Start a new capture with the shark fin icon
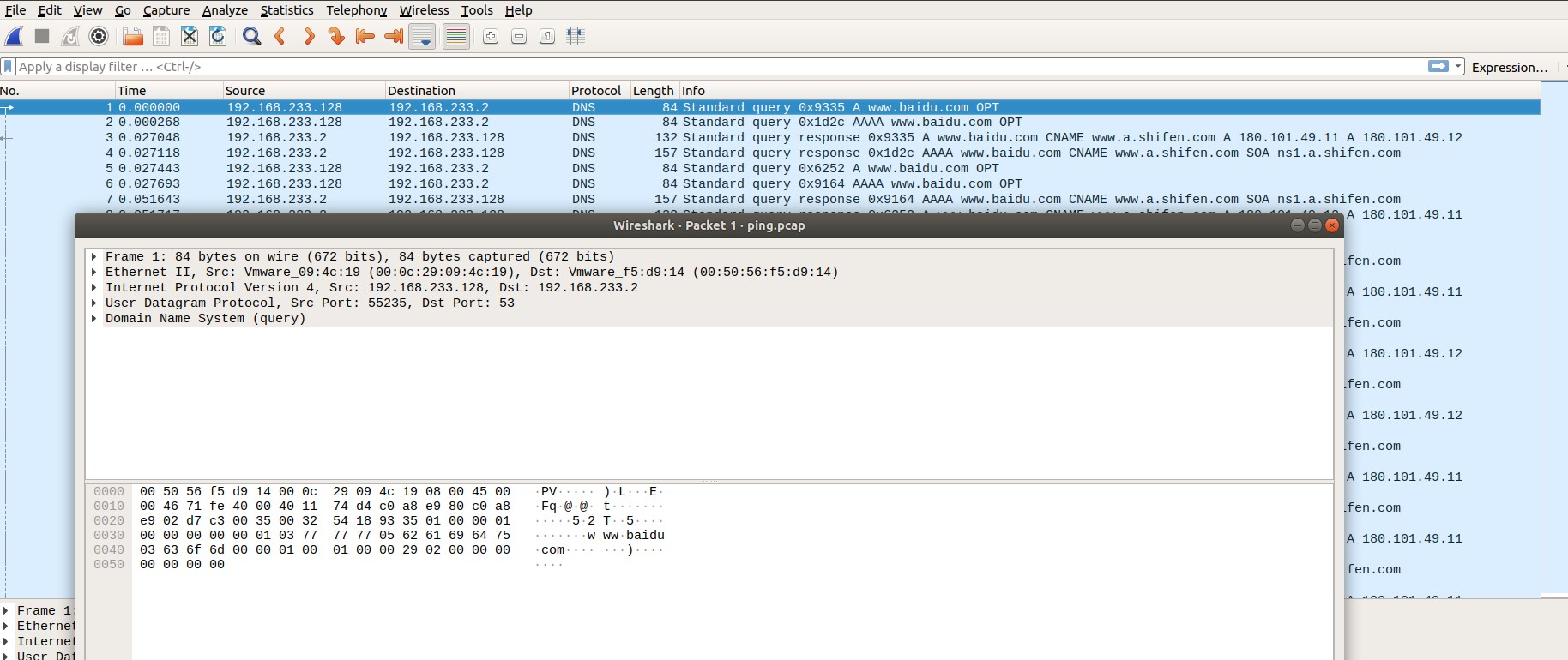The image size is (1568, 660). point(15,36)
